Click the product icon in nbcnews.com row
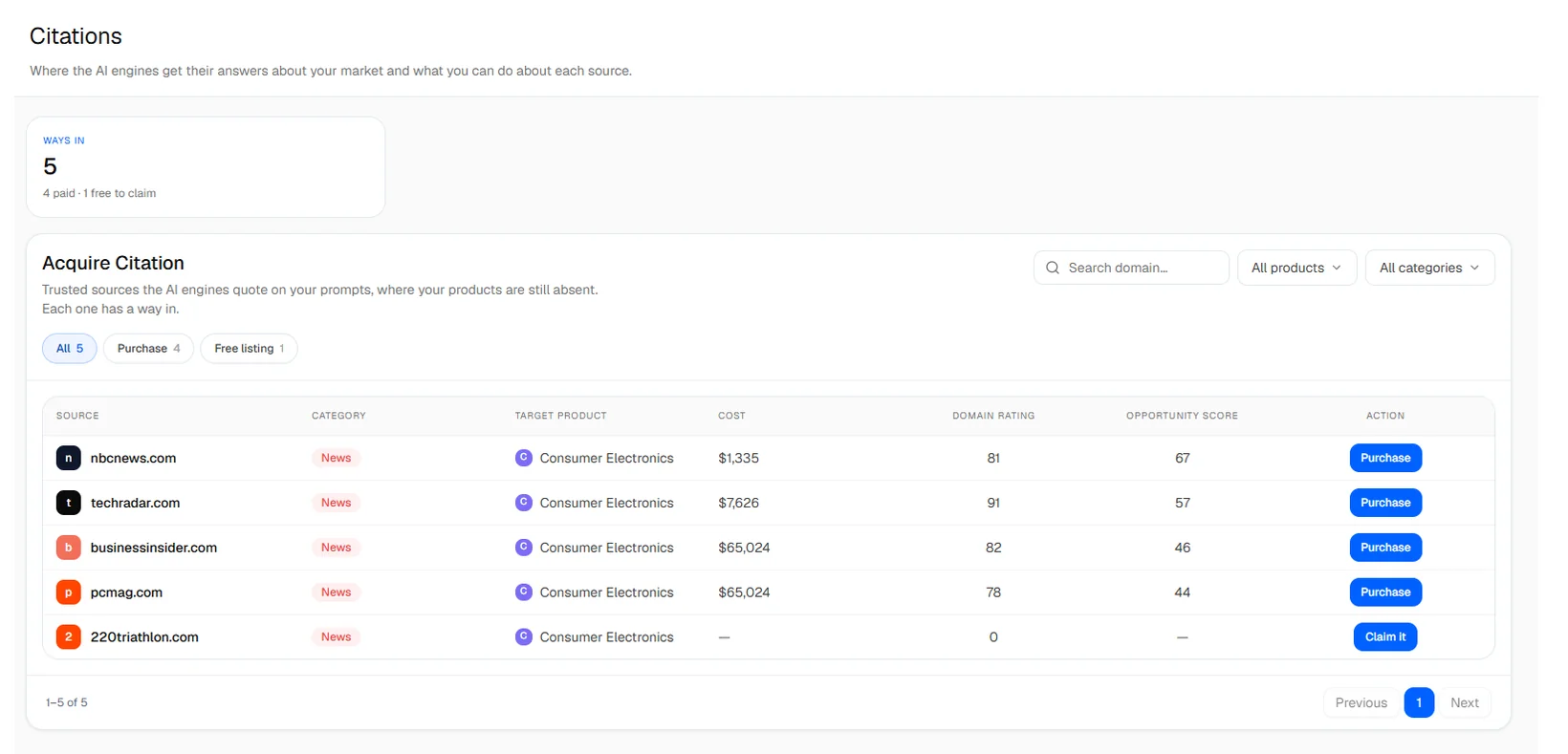Image resolution: width=1568 pixels, height=754 pixels. pyautogui.click(x=523, y=458)
